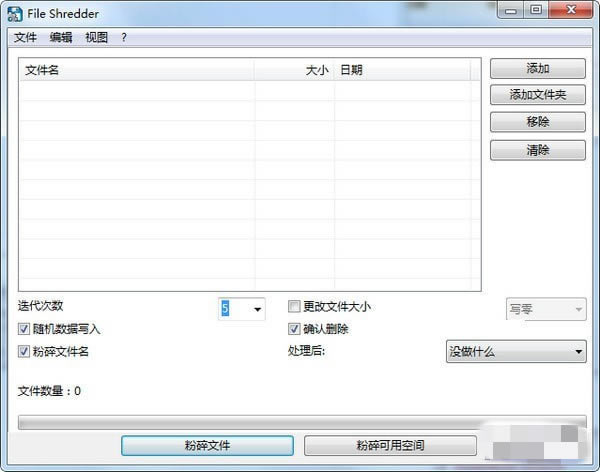Click the 文件数量：0 status text

point(49,391)
